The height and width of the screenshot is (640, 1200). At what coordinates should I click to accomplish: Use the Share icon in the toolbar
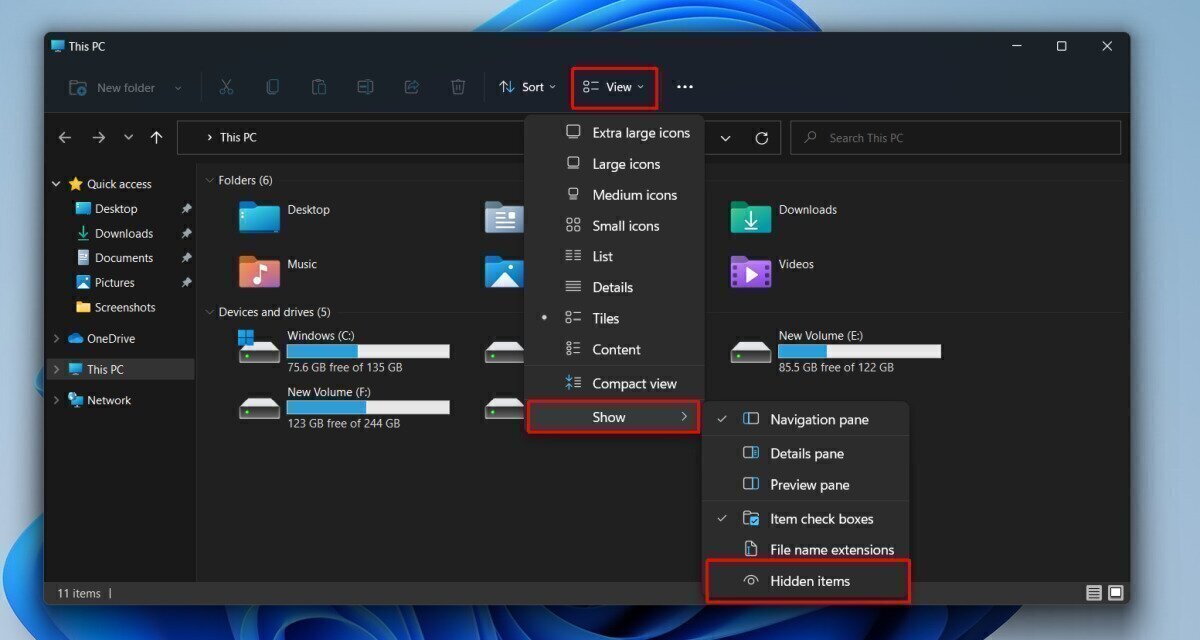click(x=411, y=87)
